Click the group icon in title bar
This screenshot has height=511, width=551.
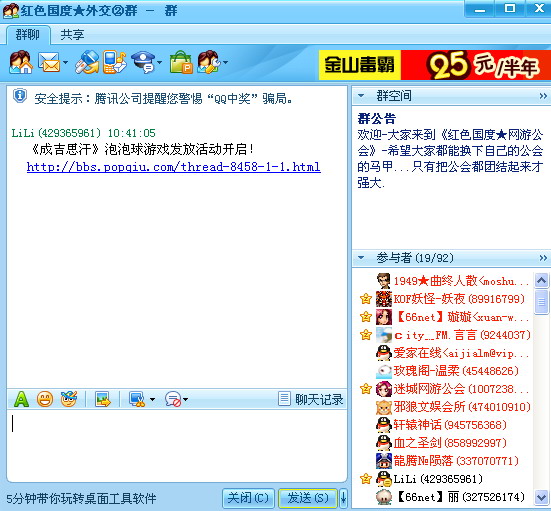(x=11, y=11)
